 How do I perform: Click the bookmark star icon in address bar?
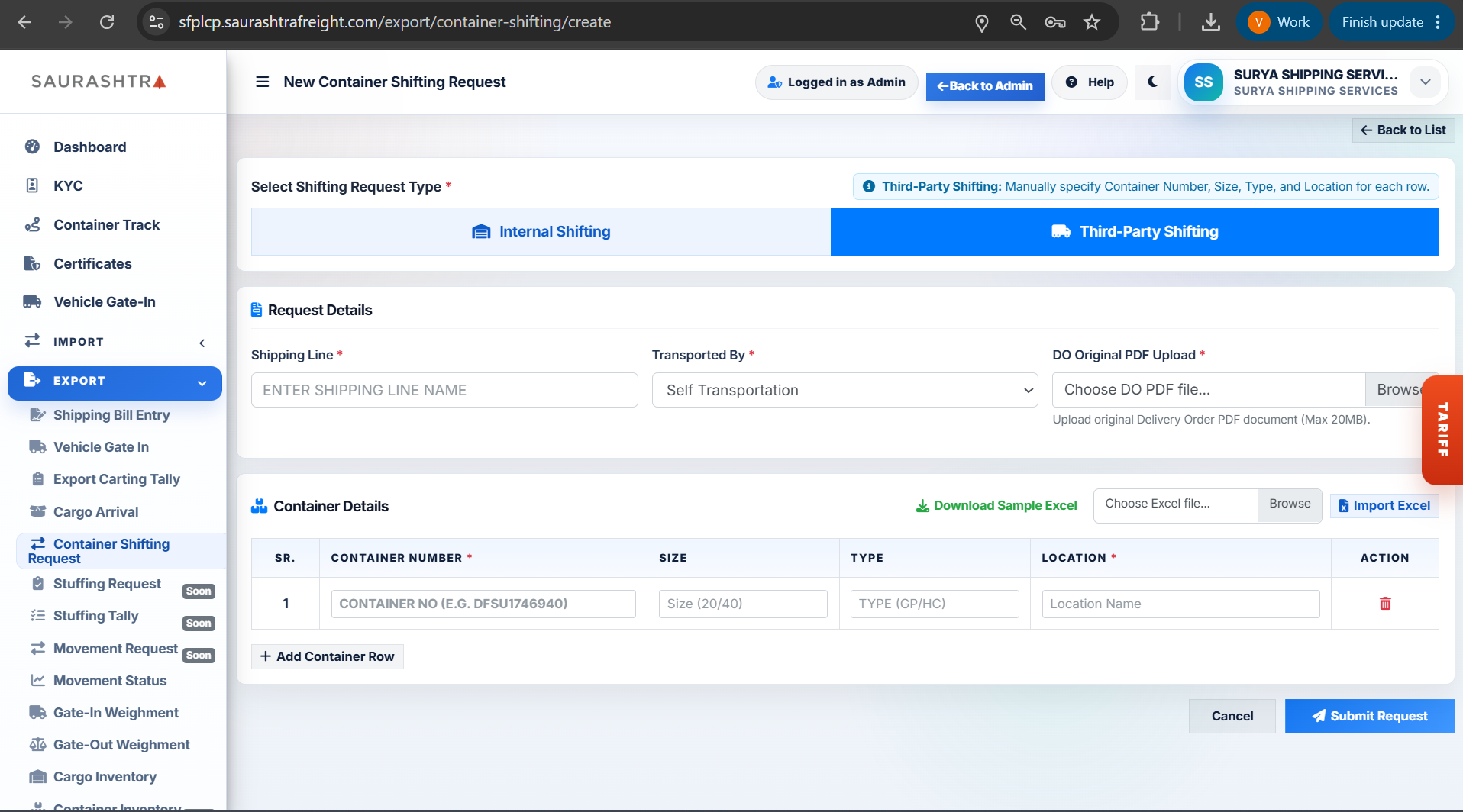coord(1092,22)
